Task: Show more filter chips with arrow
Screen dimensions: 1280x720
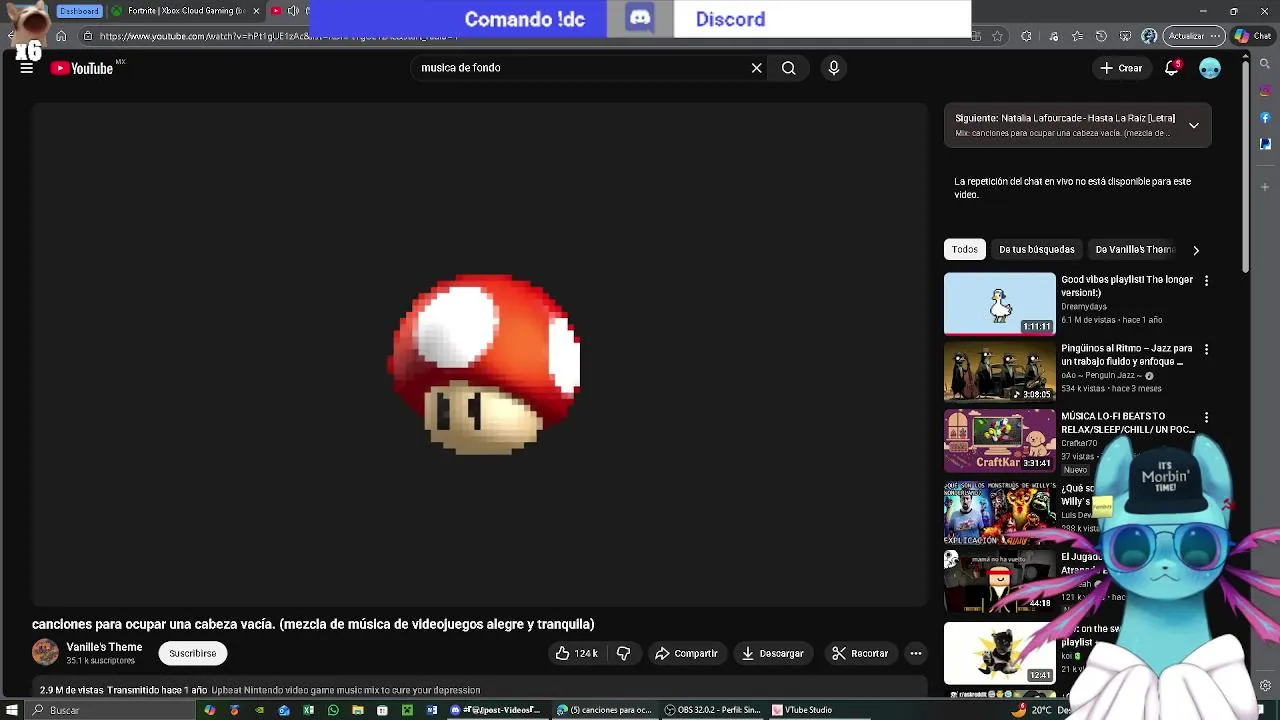Action: pyautogui.click(x=1196, y=250)
